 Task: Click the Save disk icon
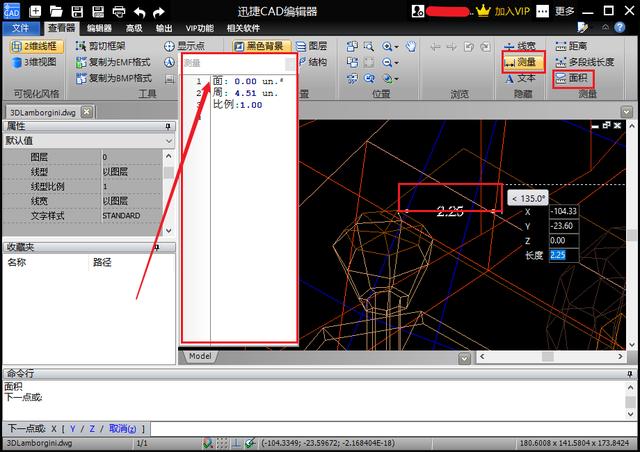coord(77,11)
